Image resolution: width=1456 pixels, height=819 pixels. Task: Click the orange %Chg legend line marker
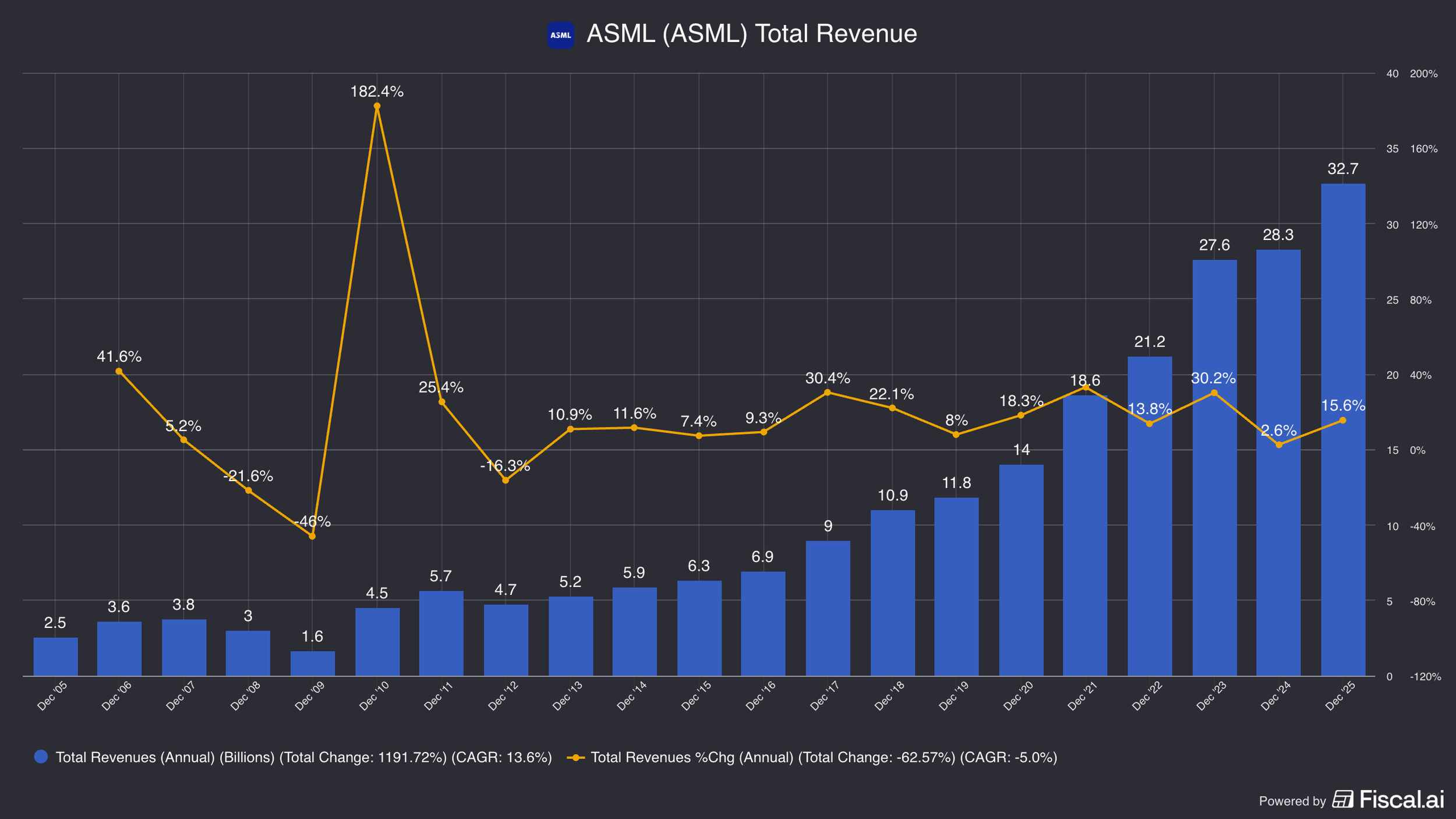[x=575, y=757]
